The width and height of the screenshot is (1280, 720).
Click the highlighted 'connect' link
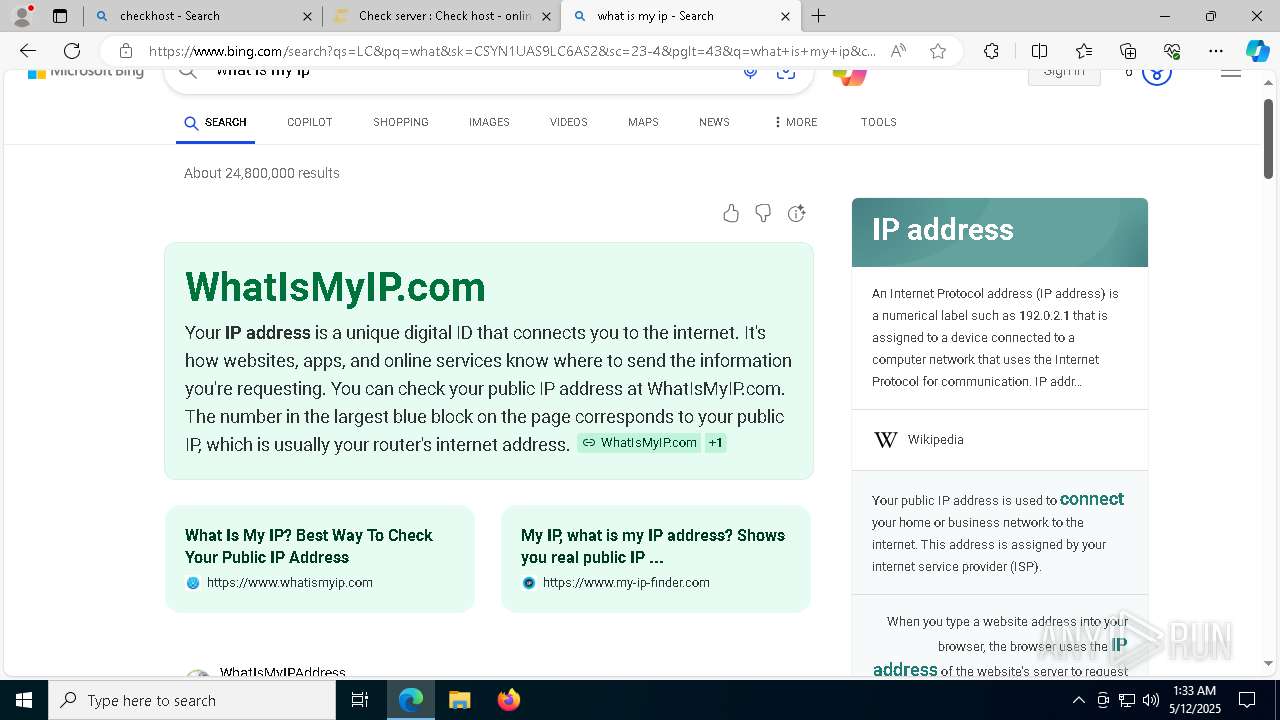pos(1092,499)
